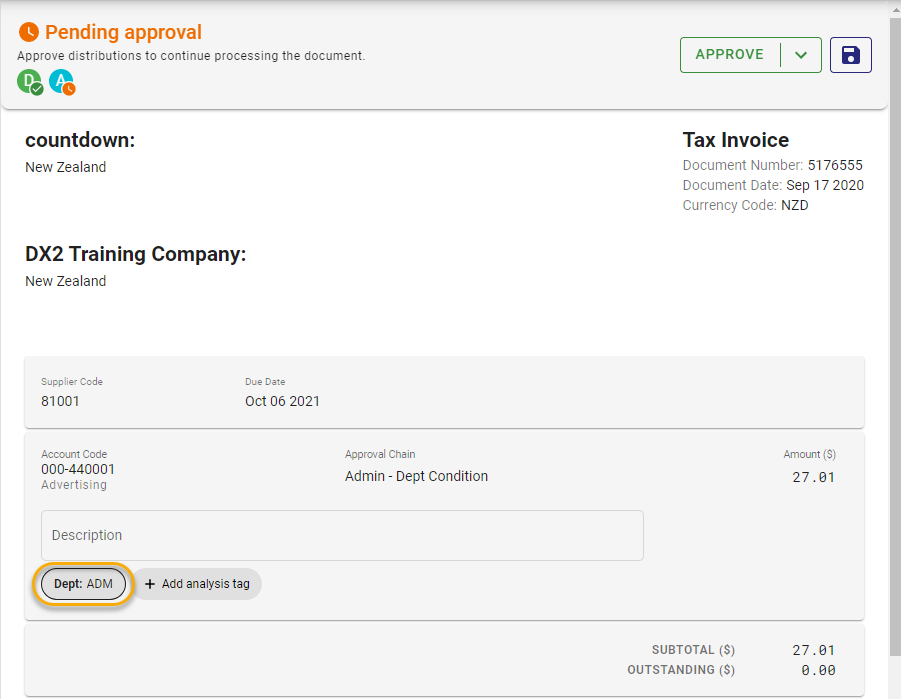Image resolution: width=901 pixels, height=699 pixels.
Task: Click the clock badge on the Approvals icon
Action: point(69,89)
